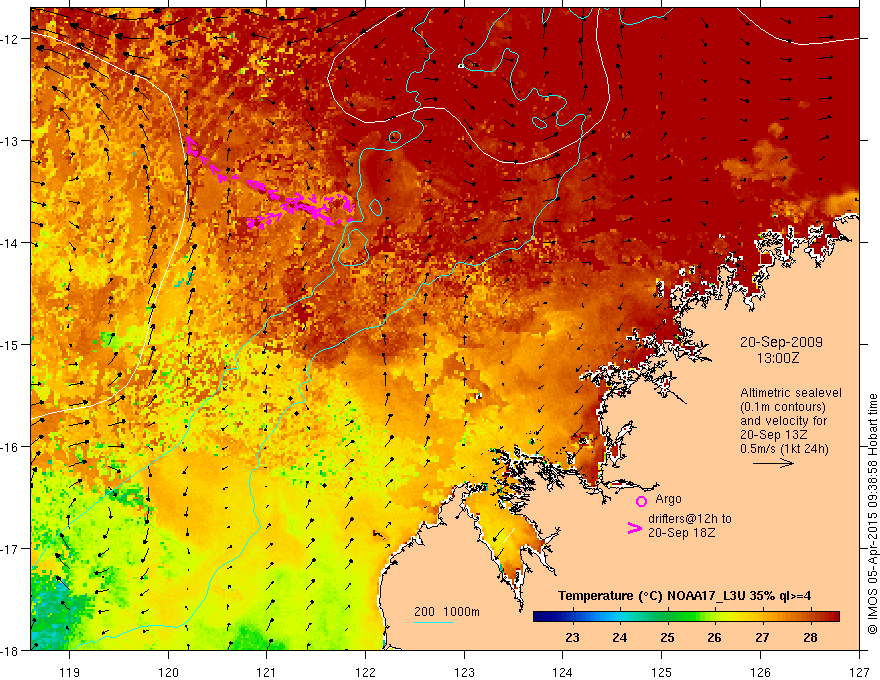Click the Temperature NOAA17_L3U colorbar title
Image resolution: width=880 pixels, height=680 pixels.
(684, 596)
